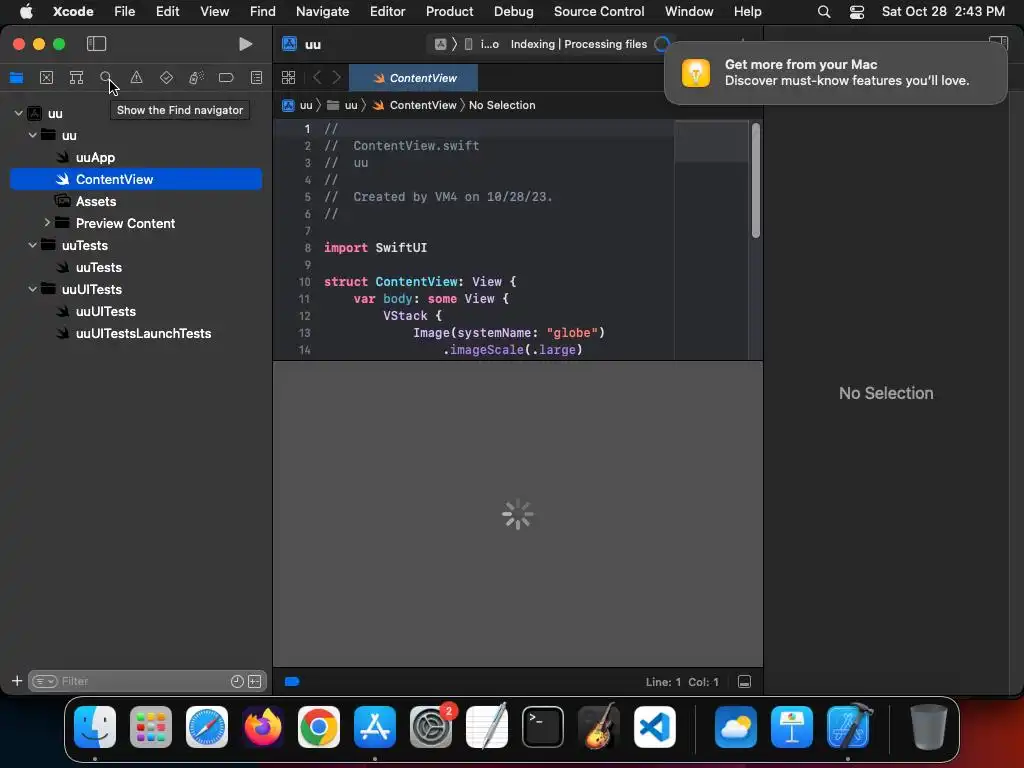Open Control Center in menu bar
Viewport: 1024px width, 768px height.
857,11
